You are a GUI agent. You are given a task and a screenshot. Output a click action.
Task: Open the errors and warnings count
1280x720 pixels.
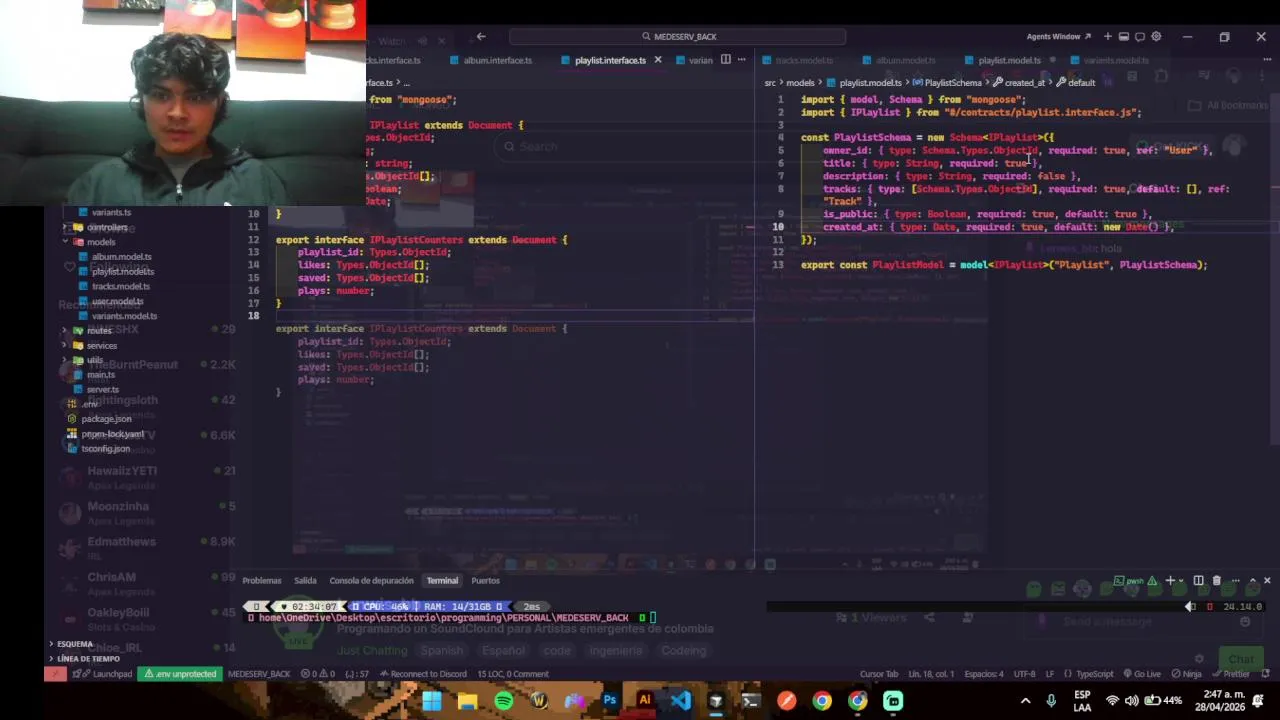pos(318,674)
